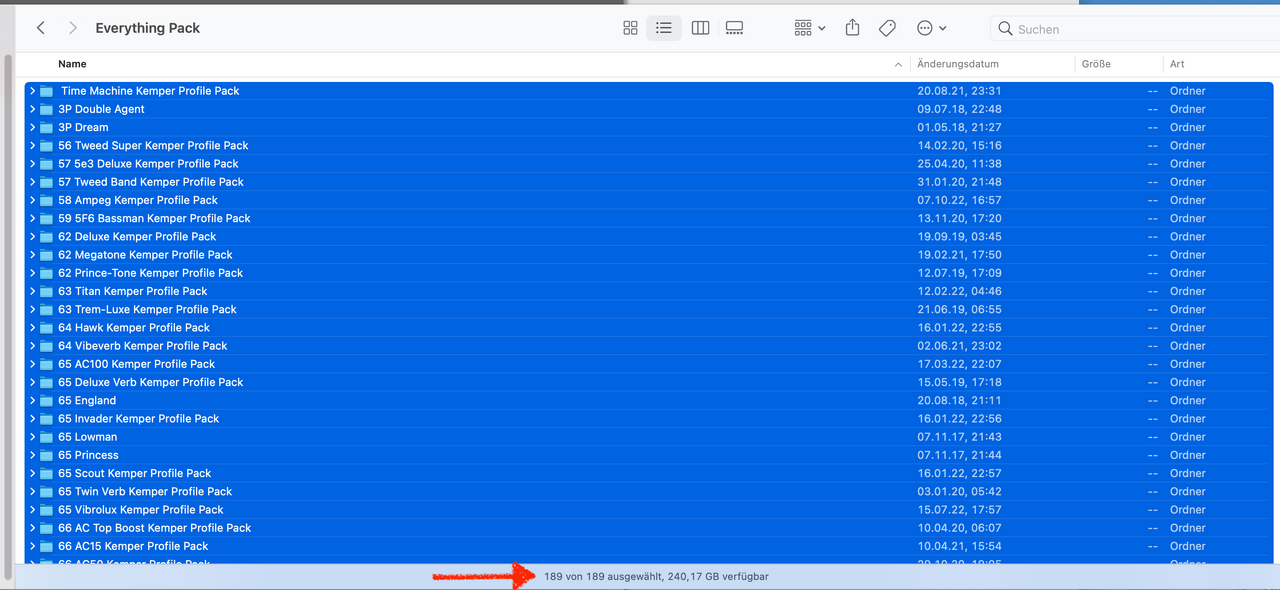Image resolution: width=1280 pixels, height=590 pixels.
Task: Click folder icon of 64 Vibeverb pack
Action: [47, 346]
